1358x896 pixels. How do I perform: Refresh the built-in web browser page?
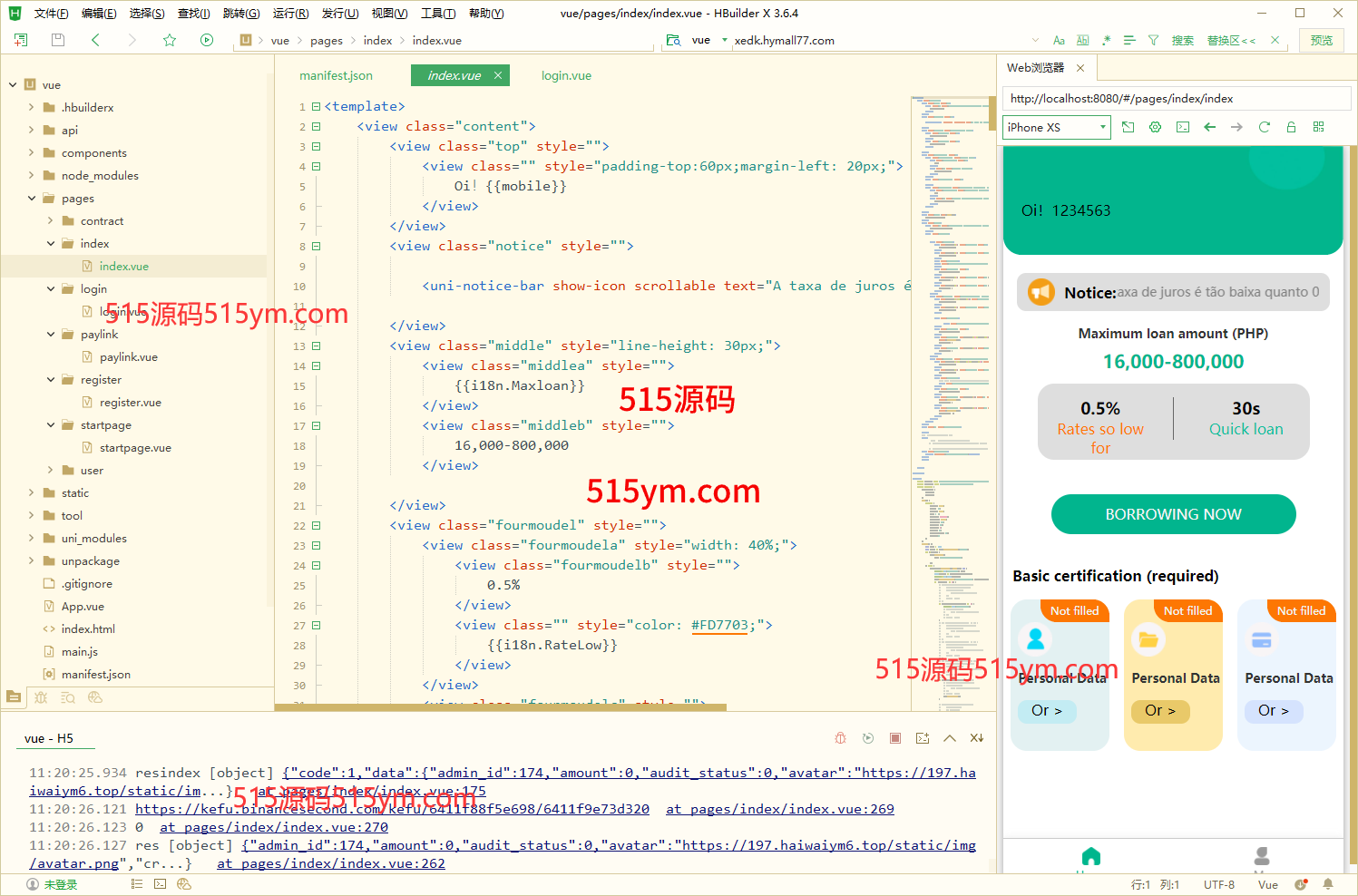[1264, 127]
